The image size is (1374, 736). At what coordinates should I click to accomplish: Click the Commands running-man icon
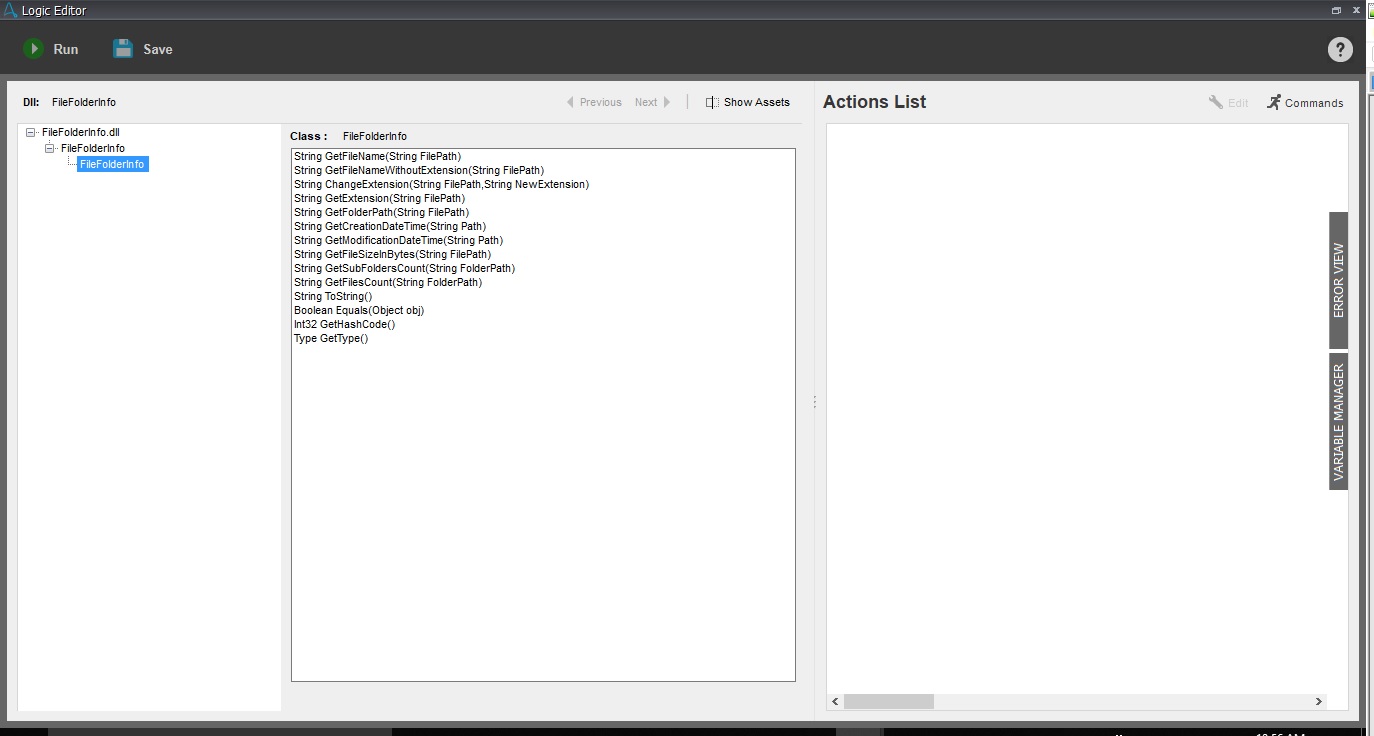(1273, 102)
